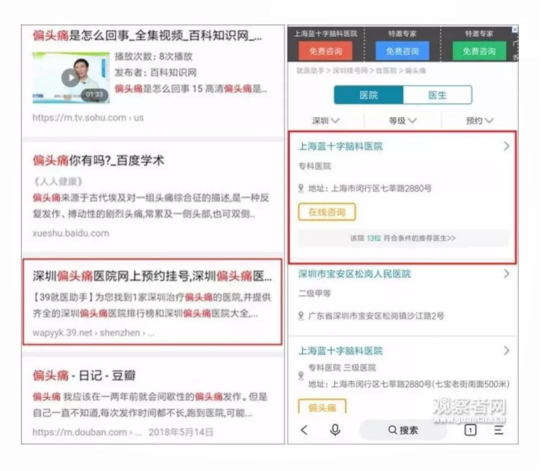This screenshot has width=546, height=471.
Task: Click the wapyyk.39.net shenzhen URL
Action: click(x=93, y=333)
